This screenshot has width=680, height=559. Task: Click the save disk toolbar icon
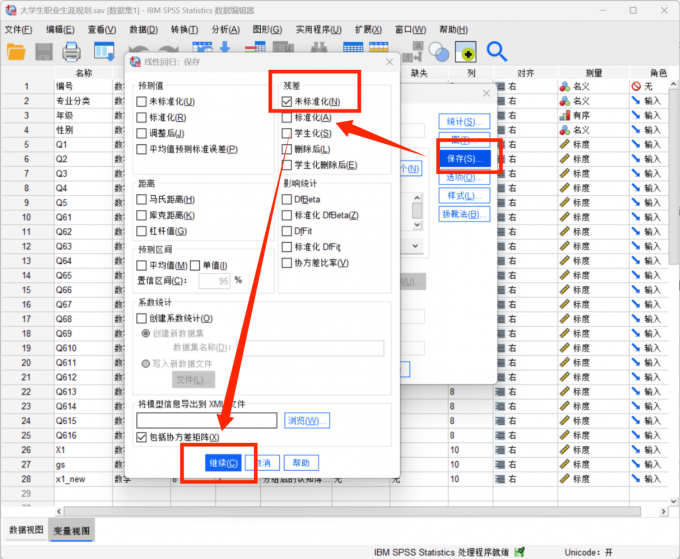click(44, 51)
